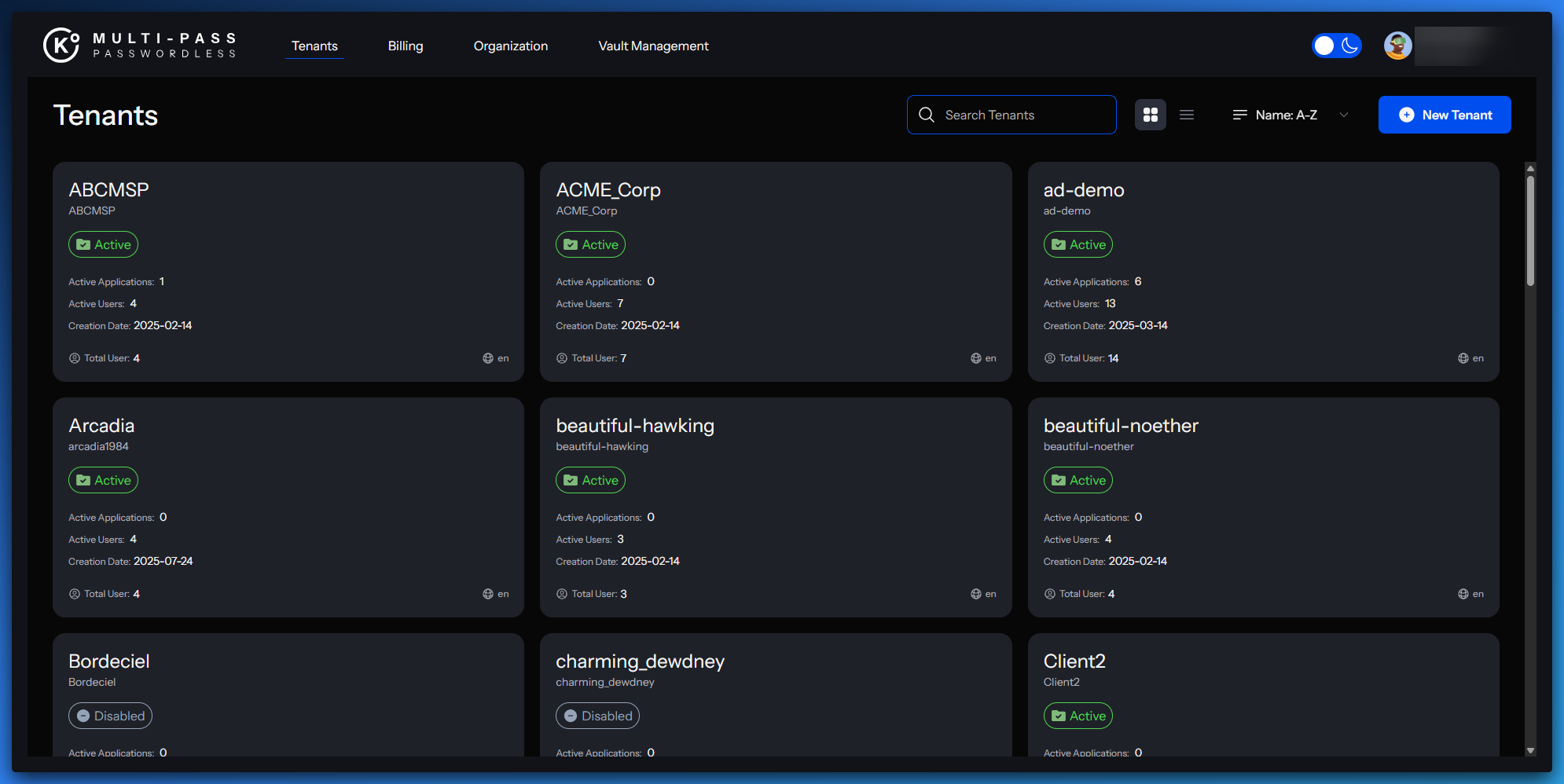Click the sort lines icon beside Name: A-Z
This screenshot has width=1564, height=784.
(x=1240, y=115)
